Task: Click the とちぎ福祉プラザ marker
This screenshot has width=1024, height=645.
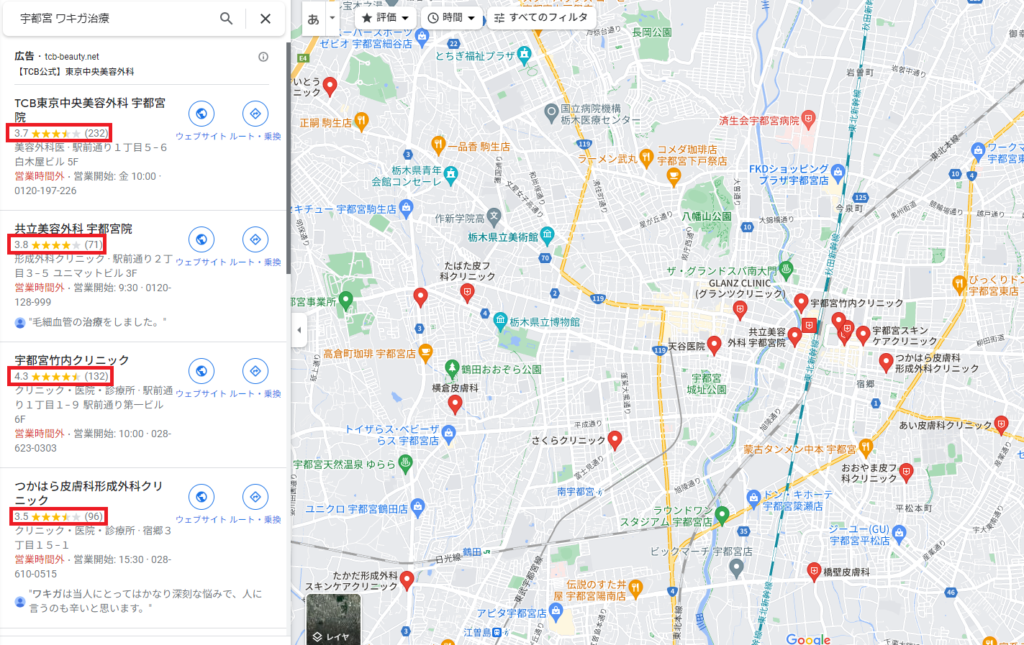Action: [524, 55]
